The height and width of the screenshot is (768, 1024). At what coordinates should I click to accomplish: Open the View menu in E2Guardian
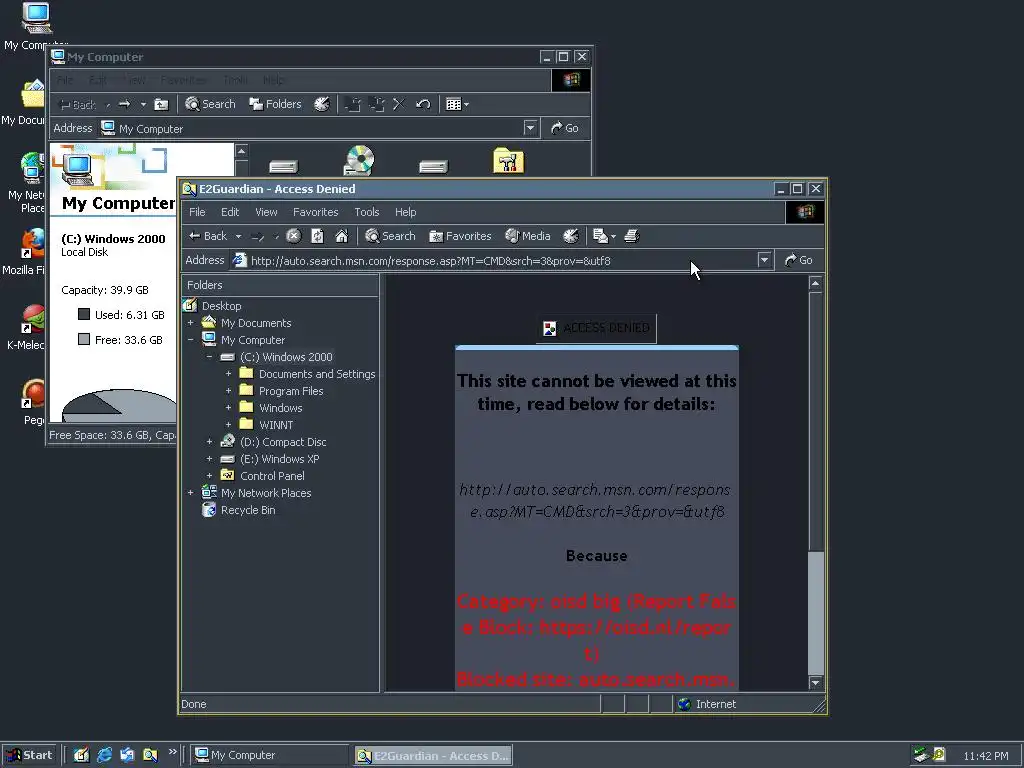266,212
